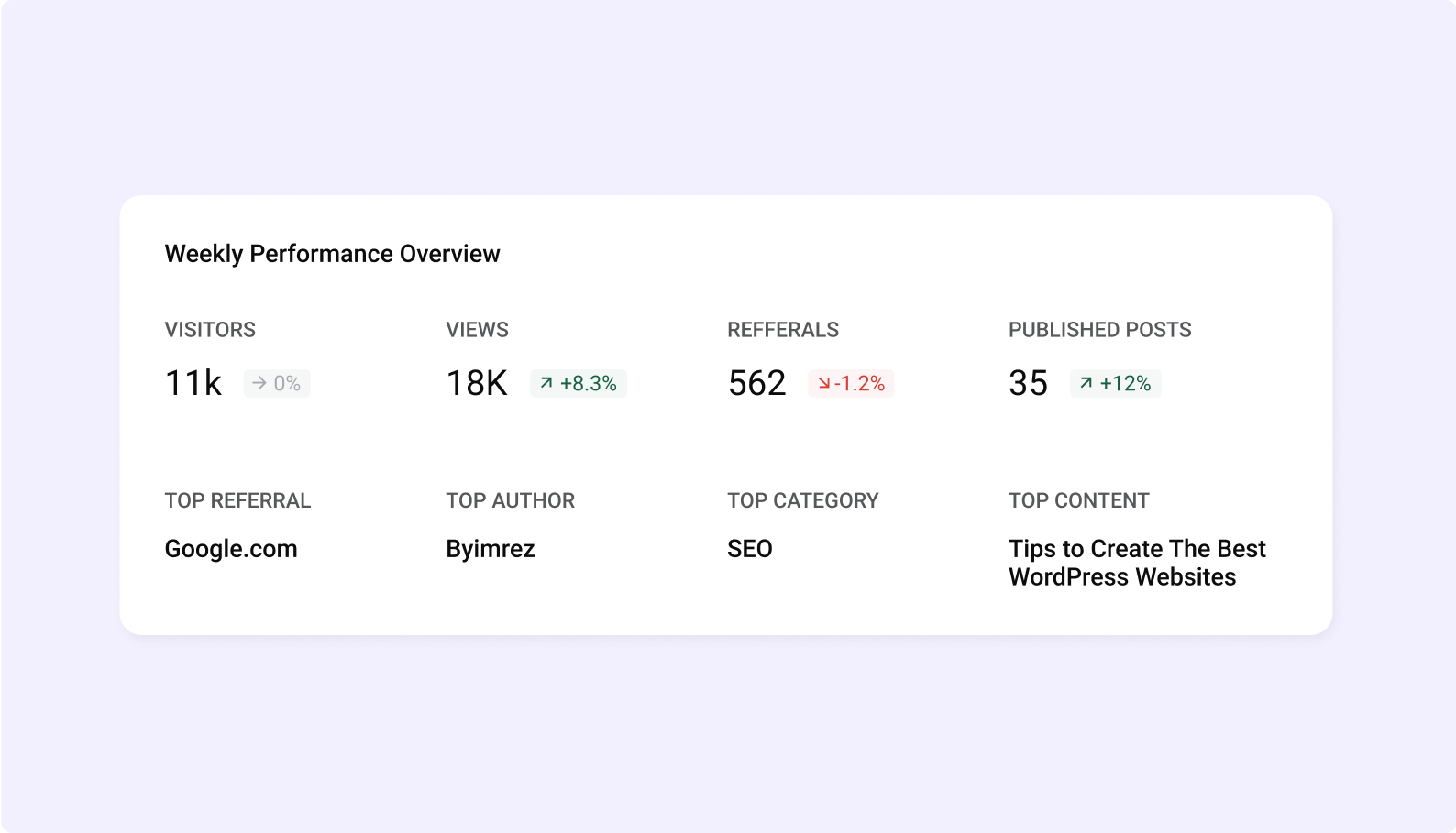This screenshot has width=1456, height=833.
Task: Click the TOP AUTHOR label
Action: click(510, 500)
